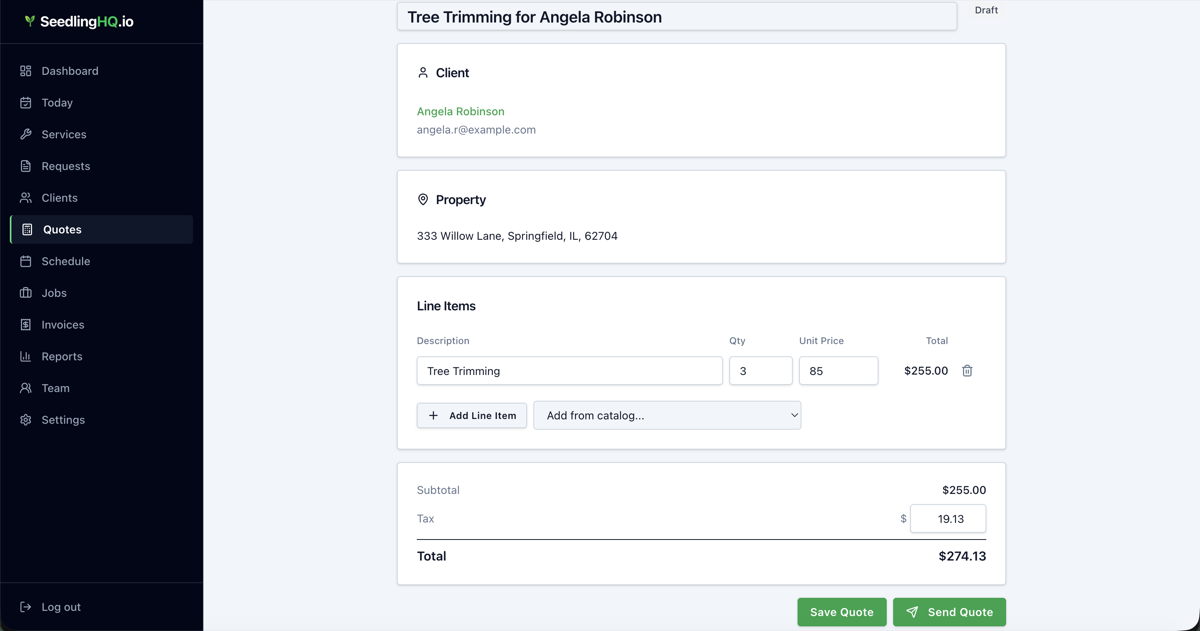Focus the Tax amount input field
Image resolution: width=1200 pixels, height=631 pixels.
(947, 519)
